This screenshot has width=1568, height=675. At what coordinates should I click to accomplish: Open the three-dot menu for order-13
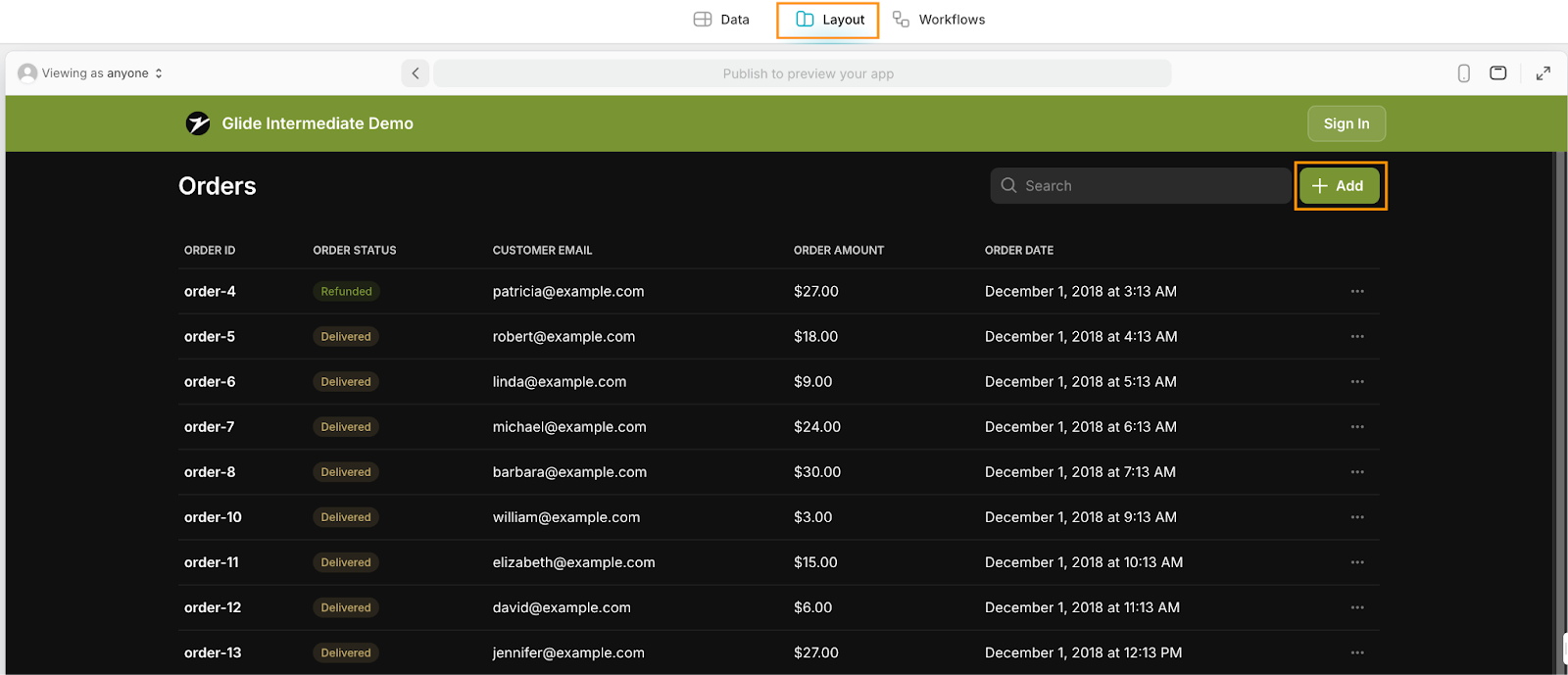click(x=1357, y=652)
